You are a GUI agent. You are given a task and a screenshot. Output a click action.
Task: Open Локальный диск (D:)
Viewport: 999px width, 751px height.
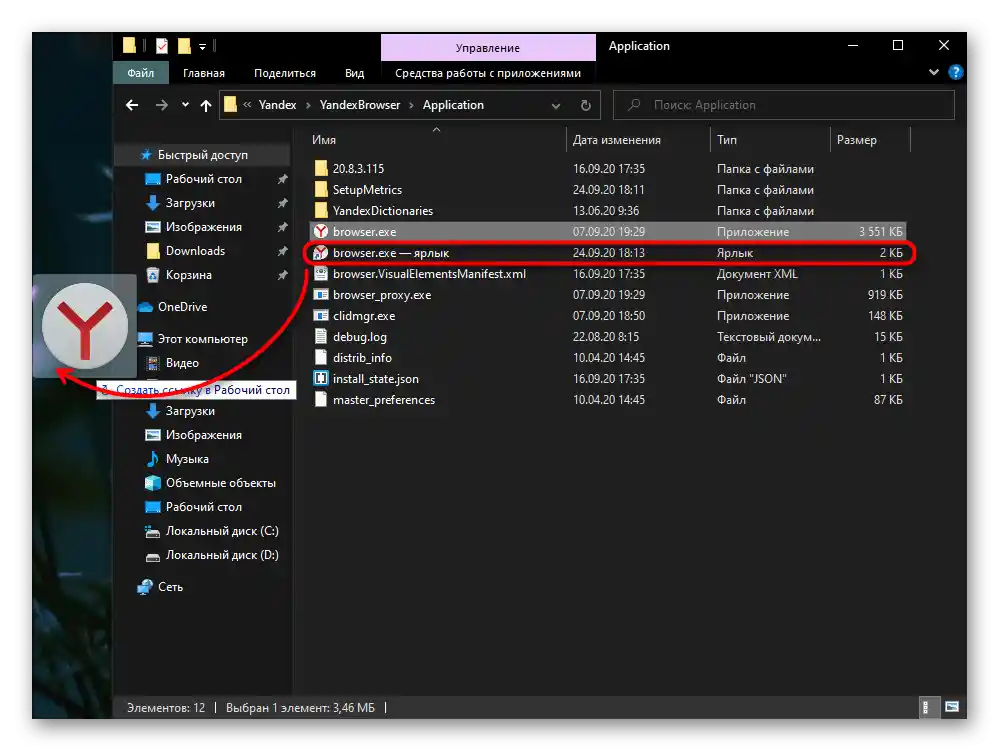pyautogui.click(x=222, y=555)
